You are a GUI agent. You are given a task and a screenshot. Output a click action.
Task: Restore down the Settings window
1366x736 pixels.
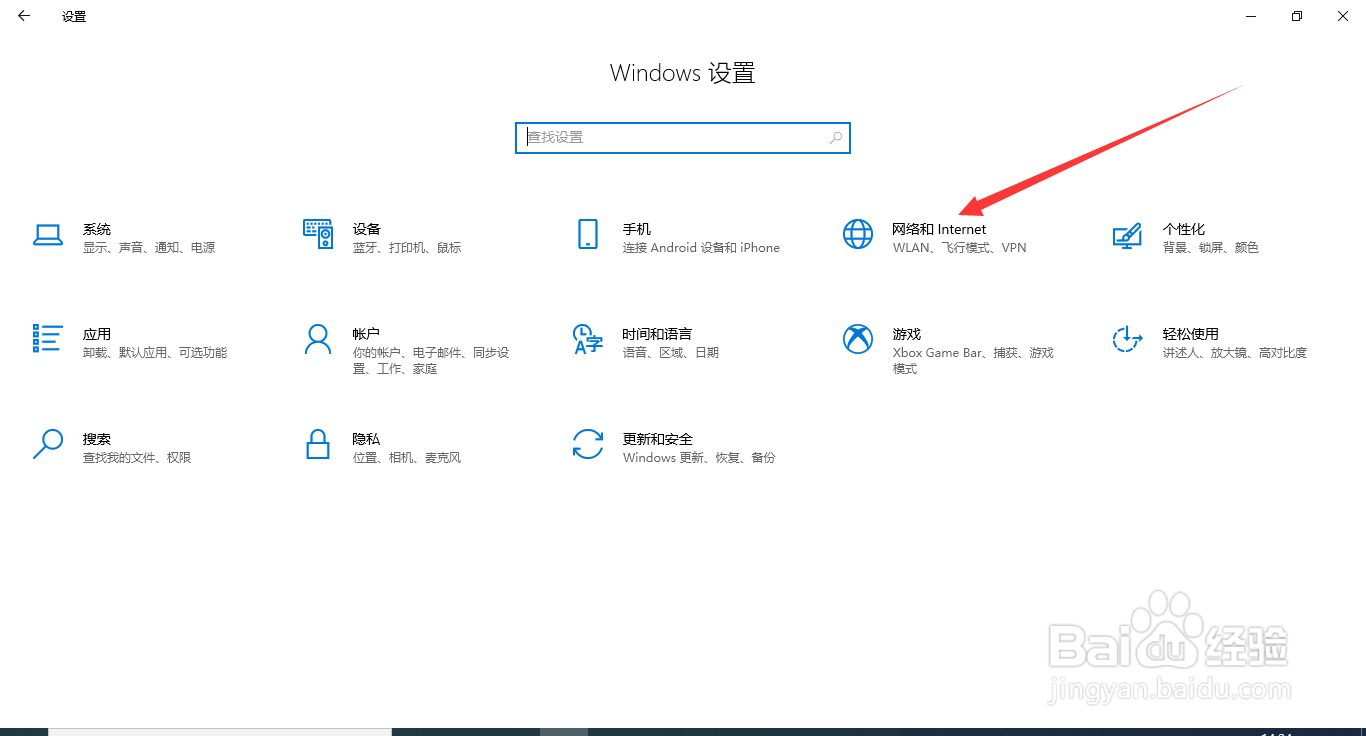point(1297,16)
